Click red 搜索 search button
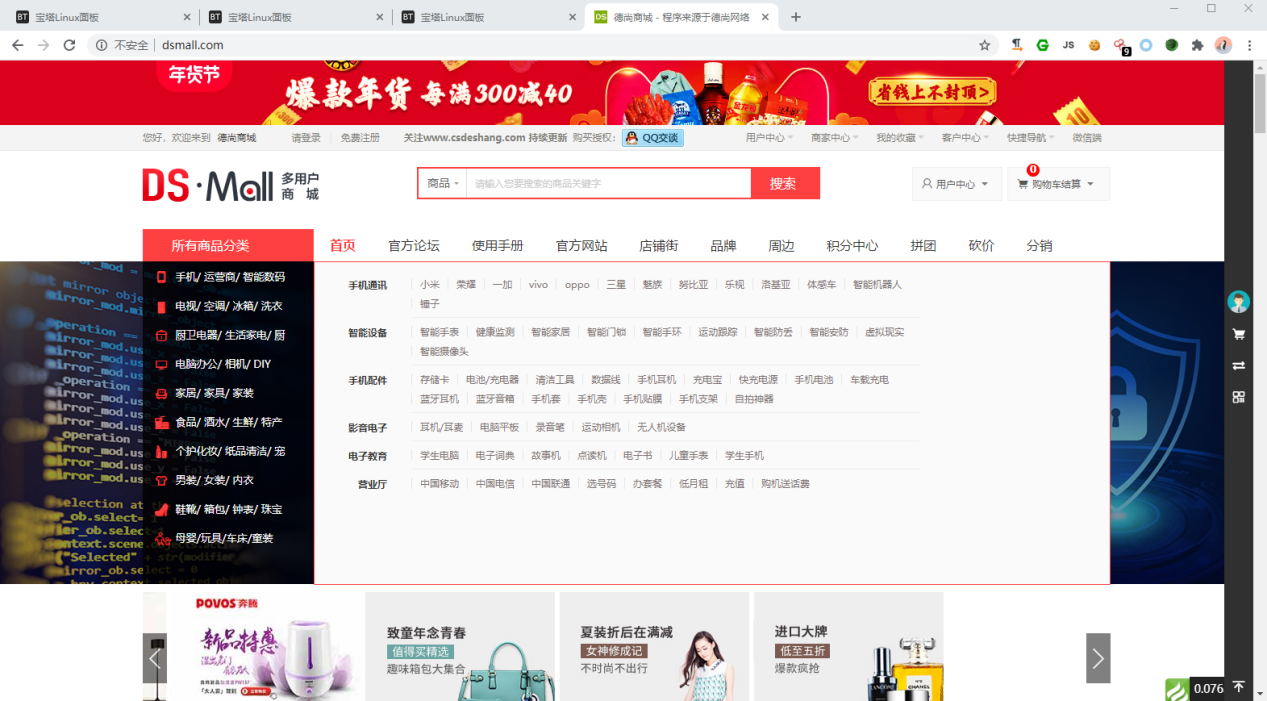This screenshot has height=701, width=1267. (785, 183)
